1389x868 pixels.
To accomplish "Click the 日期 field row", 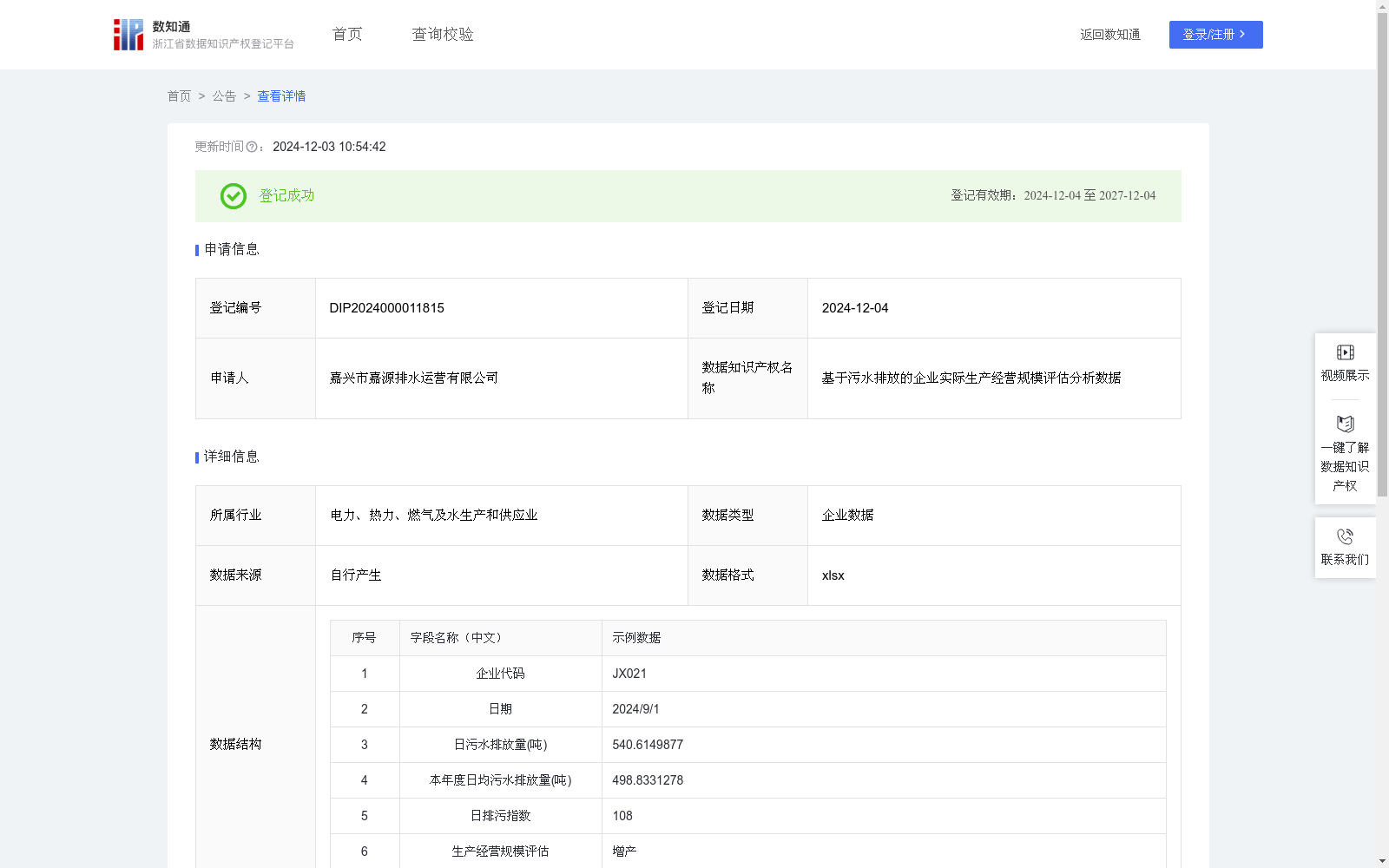I will (x=748, y=709).
